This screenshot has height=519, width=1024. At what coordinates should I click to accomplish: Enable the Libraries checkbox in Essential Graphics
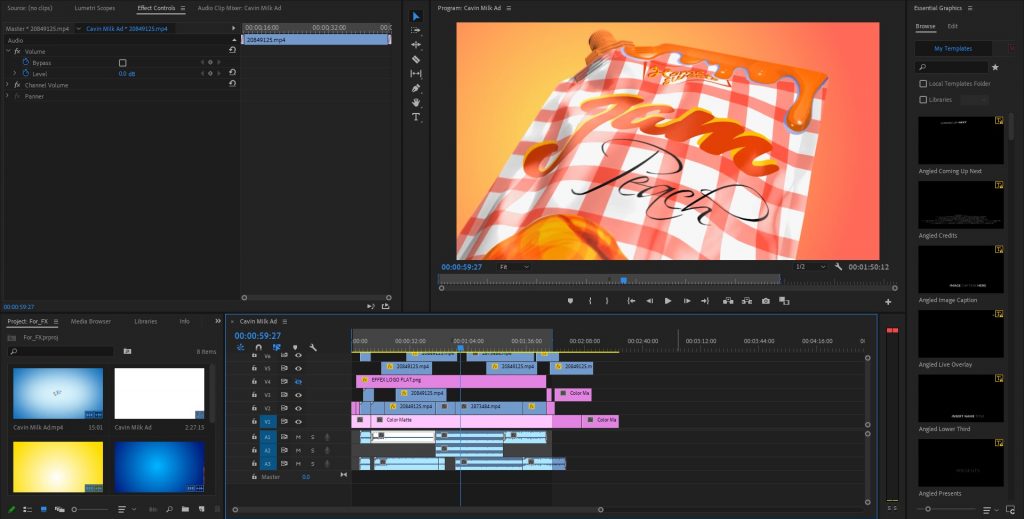click(923, 100)
